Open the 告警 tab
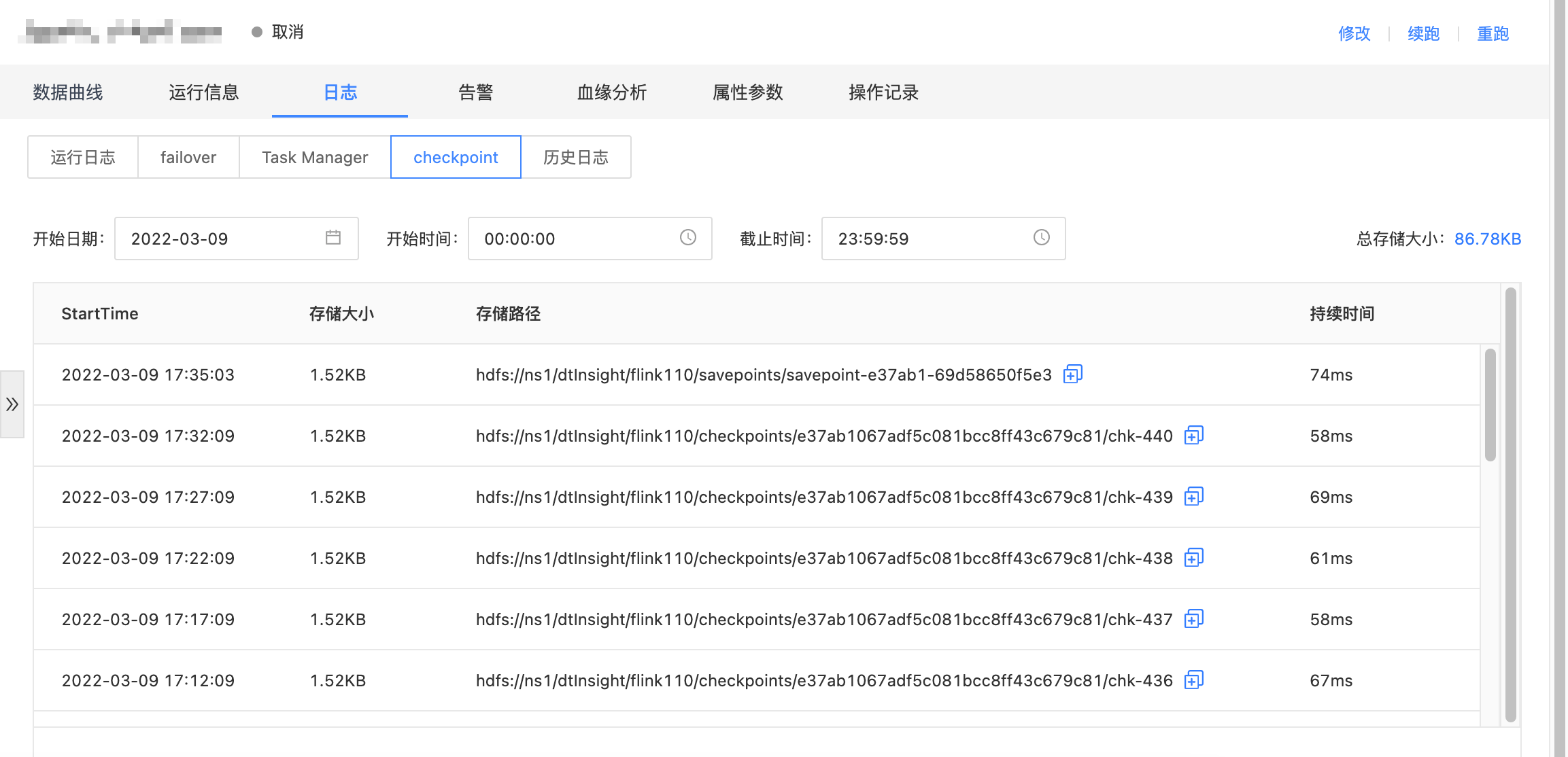The image size is (1568, 757). coord(476,92)
